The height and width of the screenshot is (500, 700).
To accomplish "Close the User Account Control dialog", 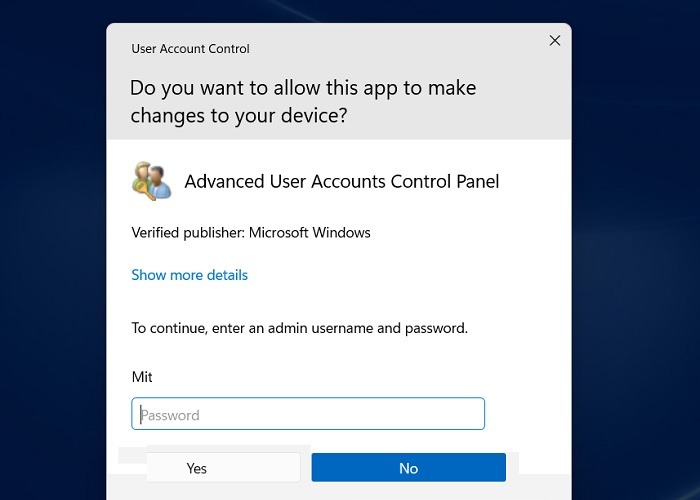I will pyautogui.click(x=555, y=41).
